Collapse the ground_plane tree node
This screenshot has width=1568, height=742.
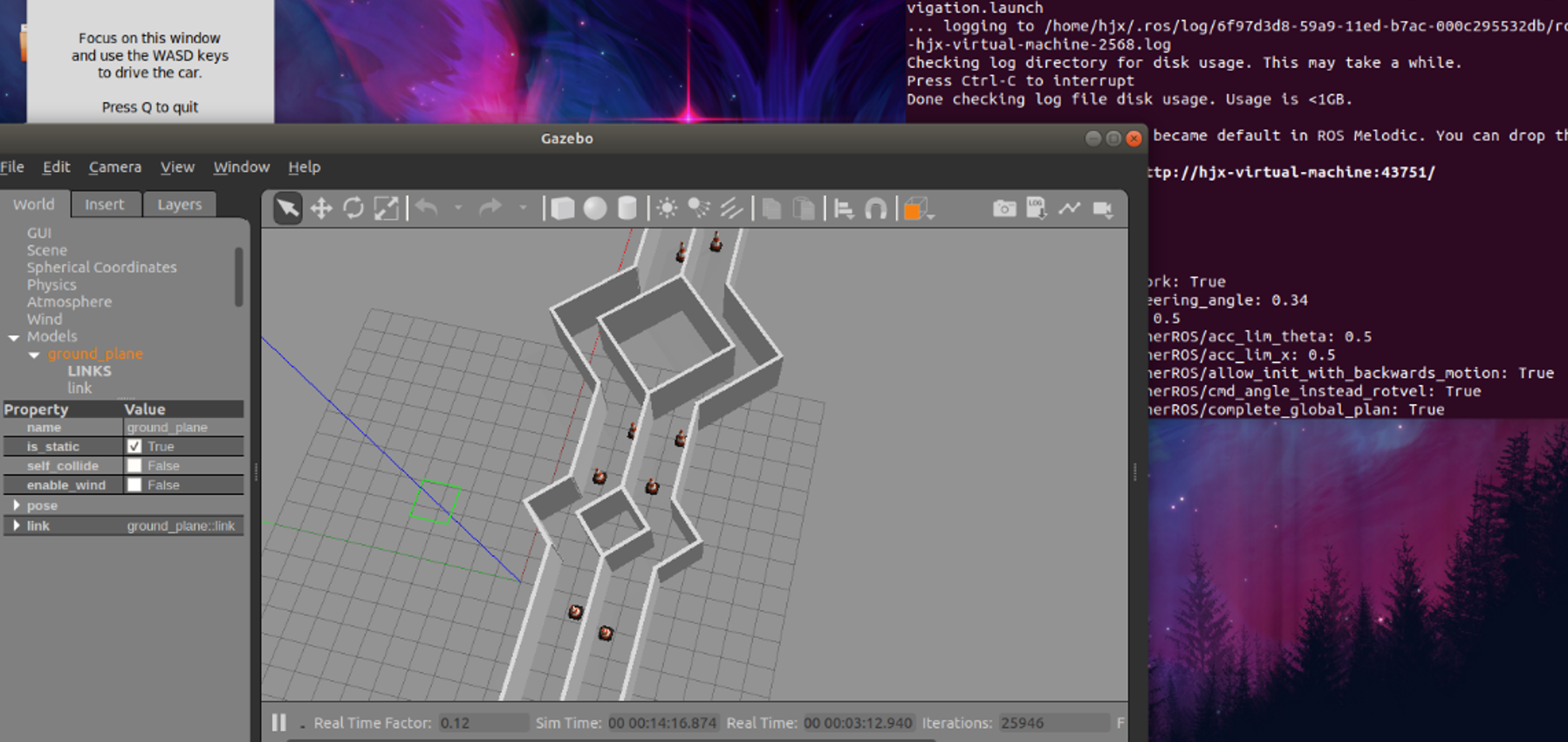[x=34, y=354]
